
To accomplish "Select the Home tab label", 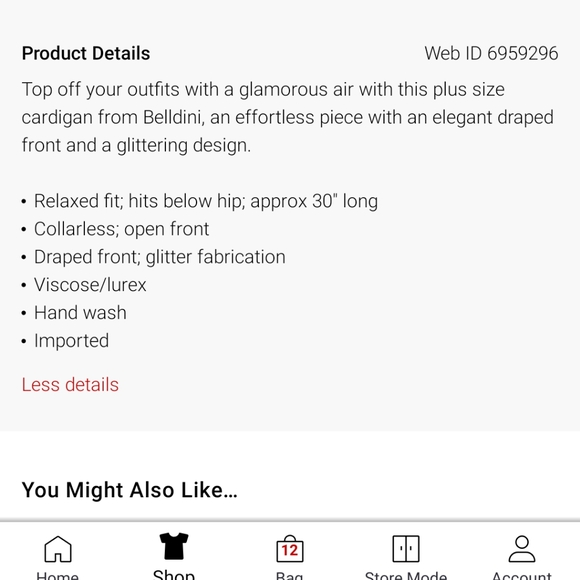I will point(57,576).
